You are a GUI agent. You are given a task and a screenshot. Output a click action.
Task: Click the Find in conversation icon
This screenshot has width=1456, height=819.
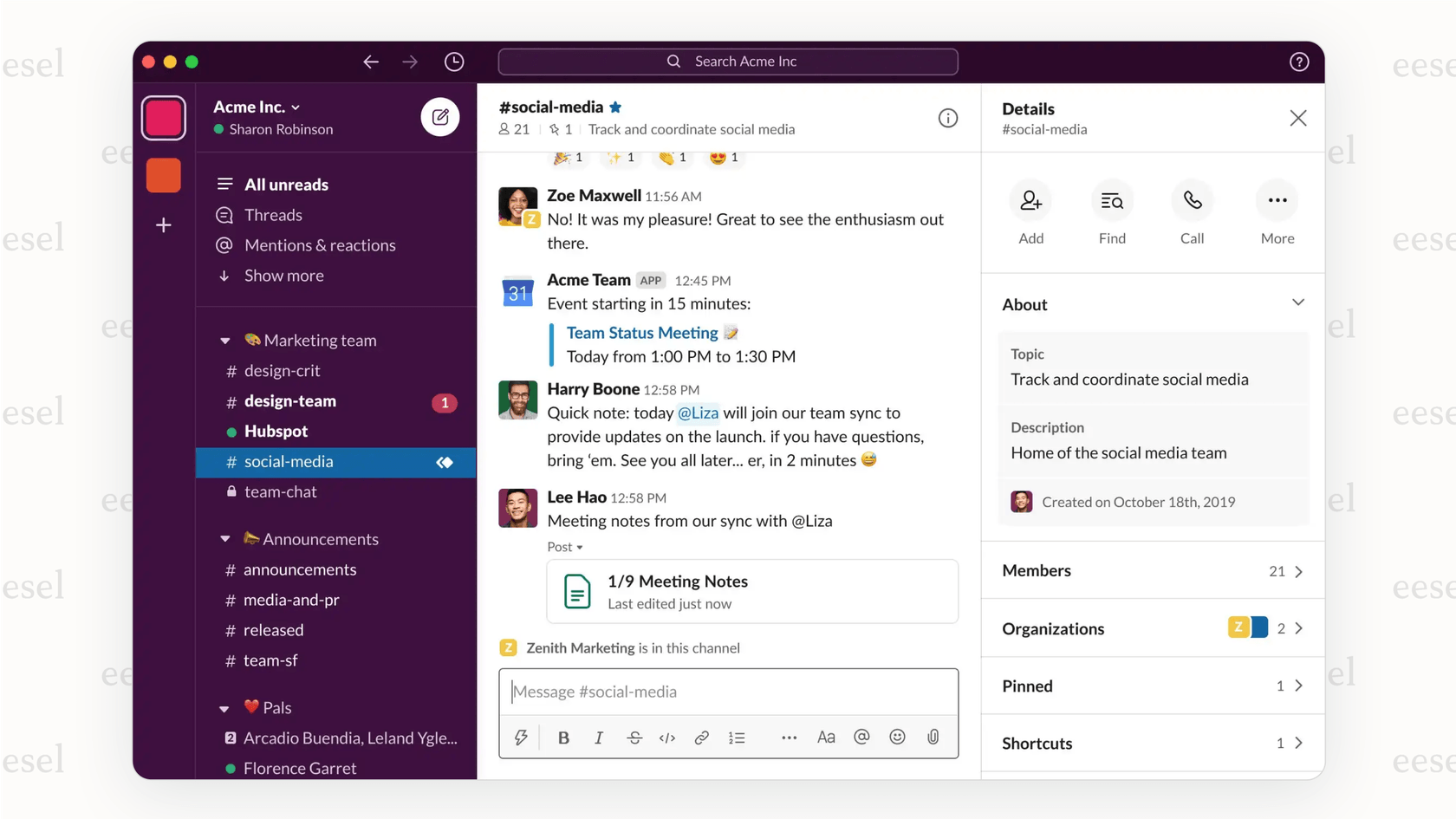[x=1112, y=200]
